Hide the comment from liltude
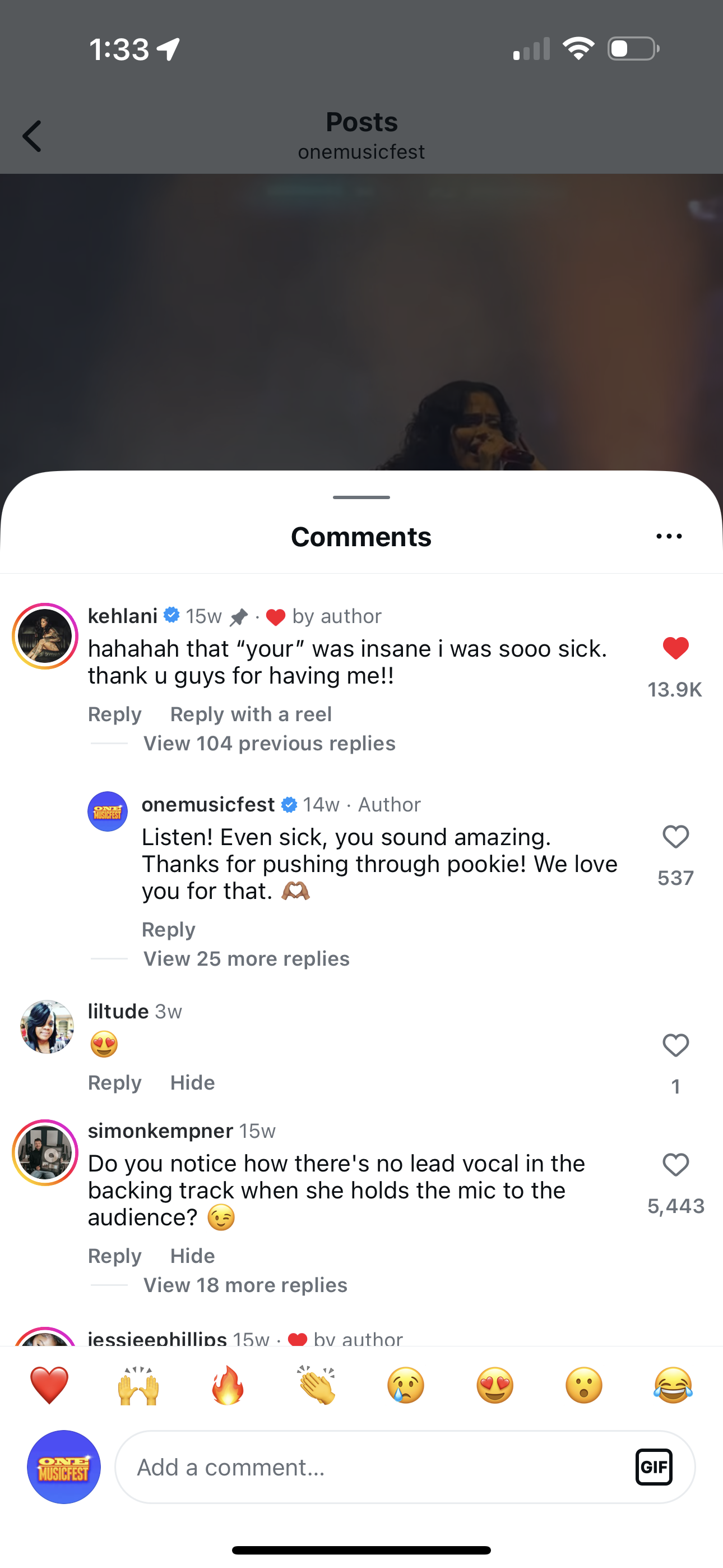 coord(192,1082)
